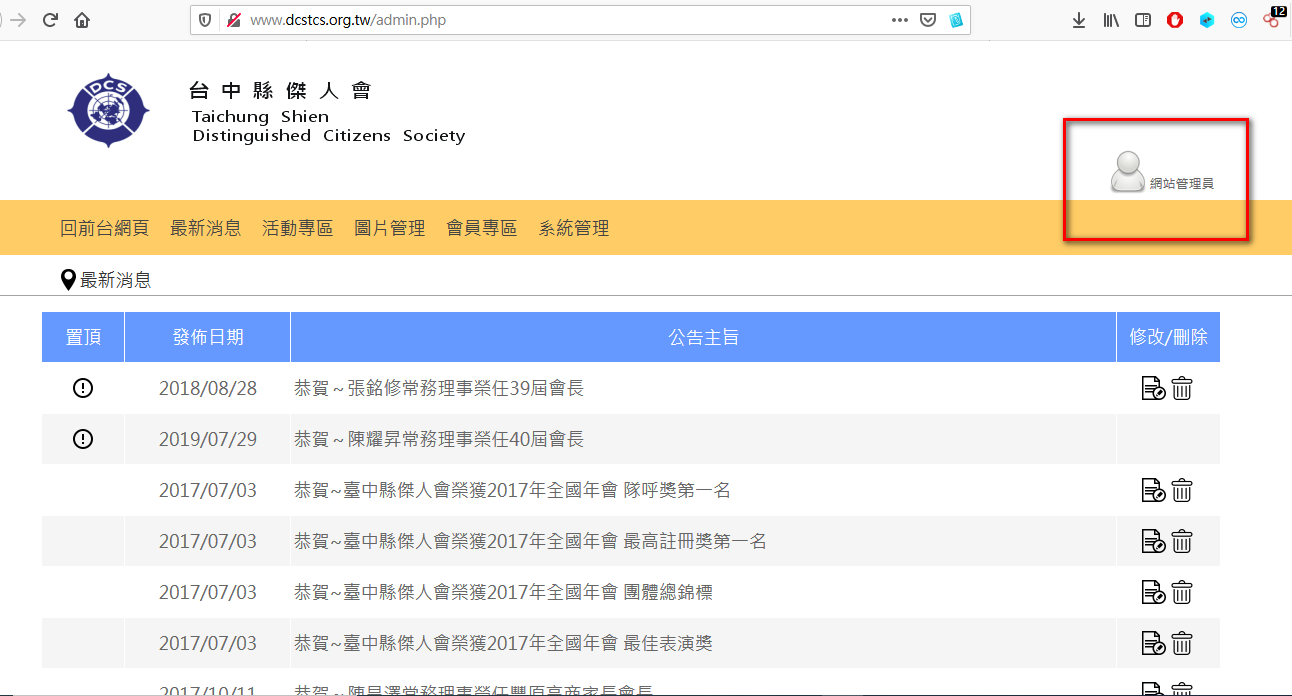Edit the 隊呼獎第一名 announcement
Viewport: 1292px width, 696px height.
pyautogui.click(x=1153, y=490)
